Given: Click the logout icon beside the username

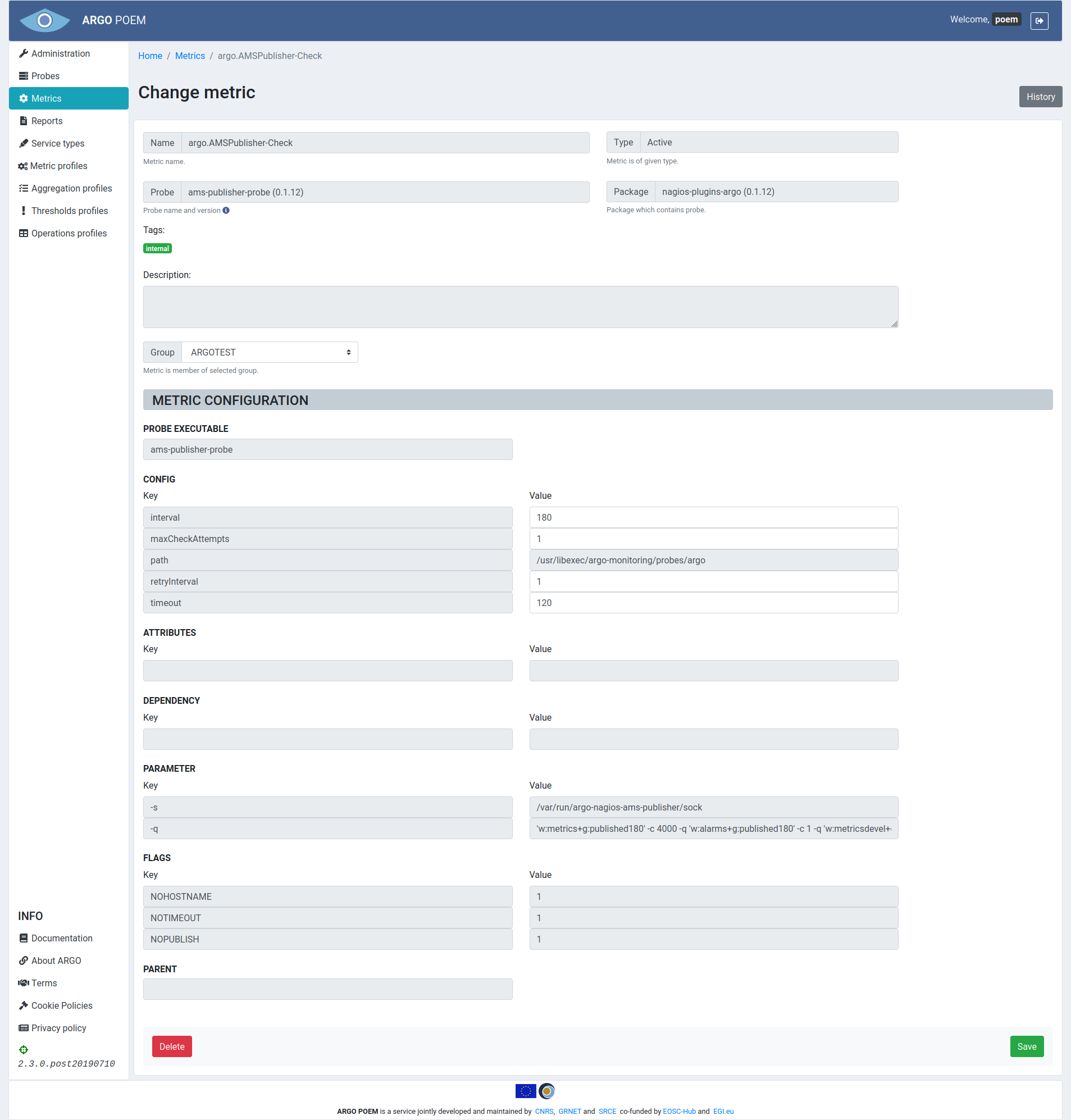Looking at the screenshot, I should click(1038, 21).
